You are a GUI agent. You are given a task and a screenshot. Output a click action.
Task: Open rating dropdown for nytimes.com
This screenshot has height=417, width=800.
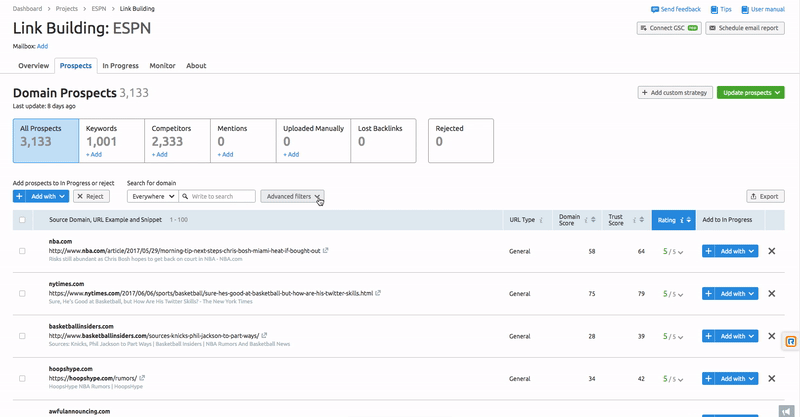[673, 294]
